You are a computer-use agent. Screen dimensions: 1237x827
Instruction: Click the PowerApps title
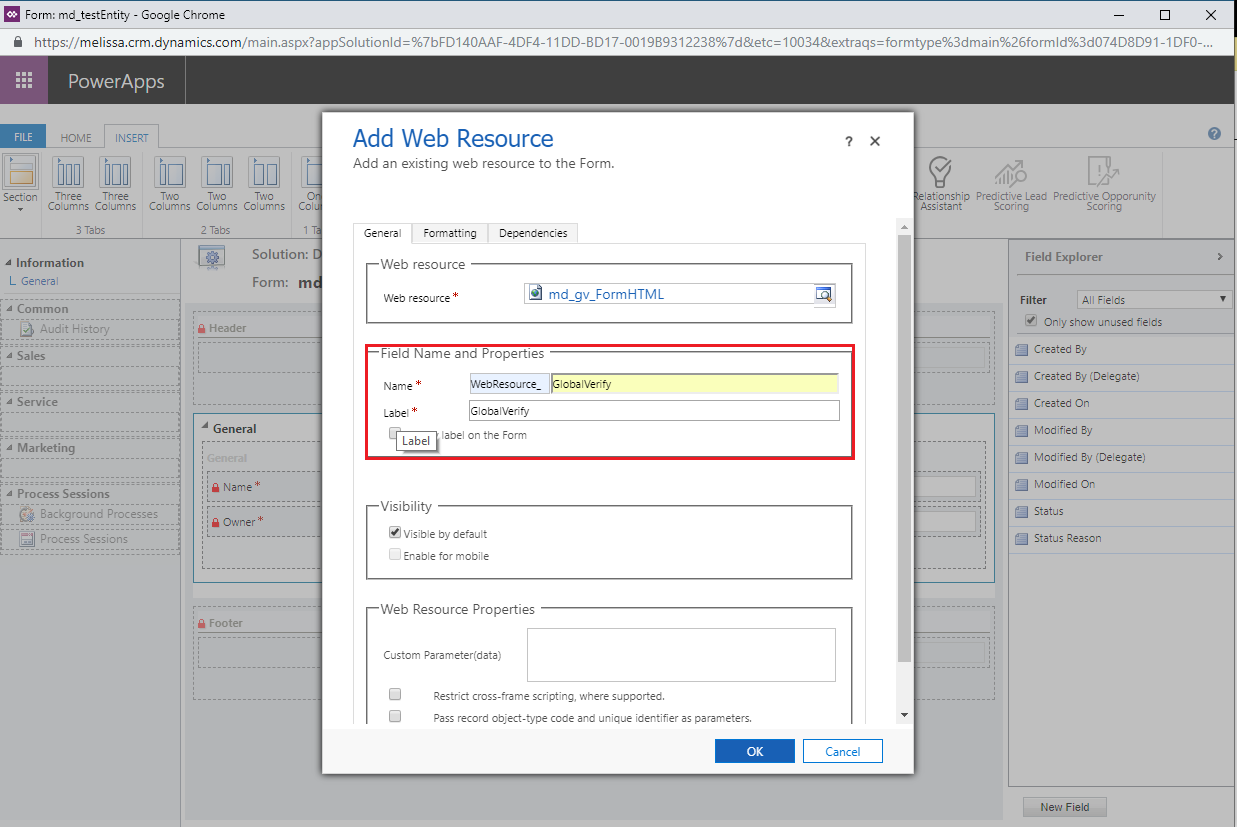coord(116,81)
